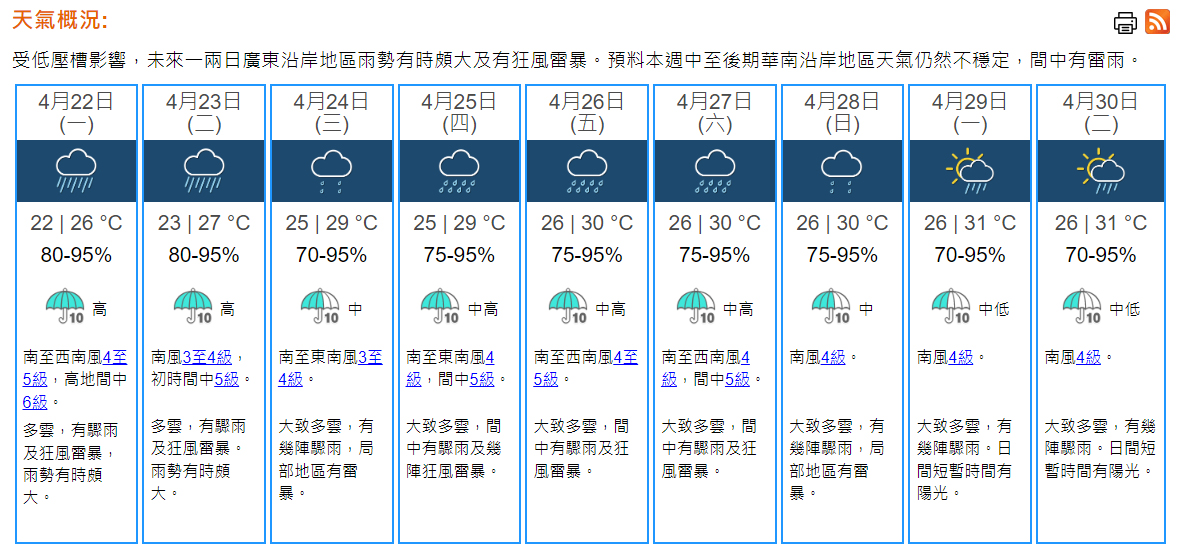
Task: Click April 25 rain cloud icon
Action: coord(459,170)
